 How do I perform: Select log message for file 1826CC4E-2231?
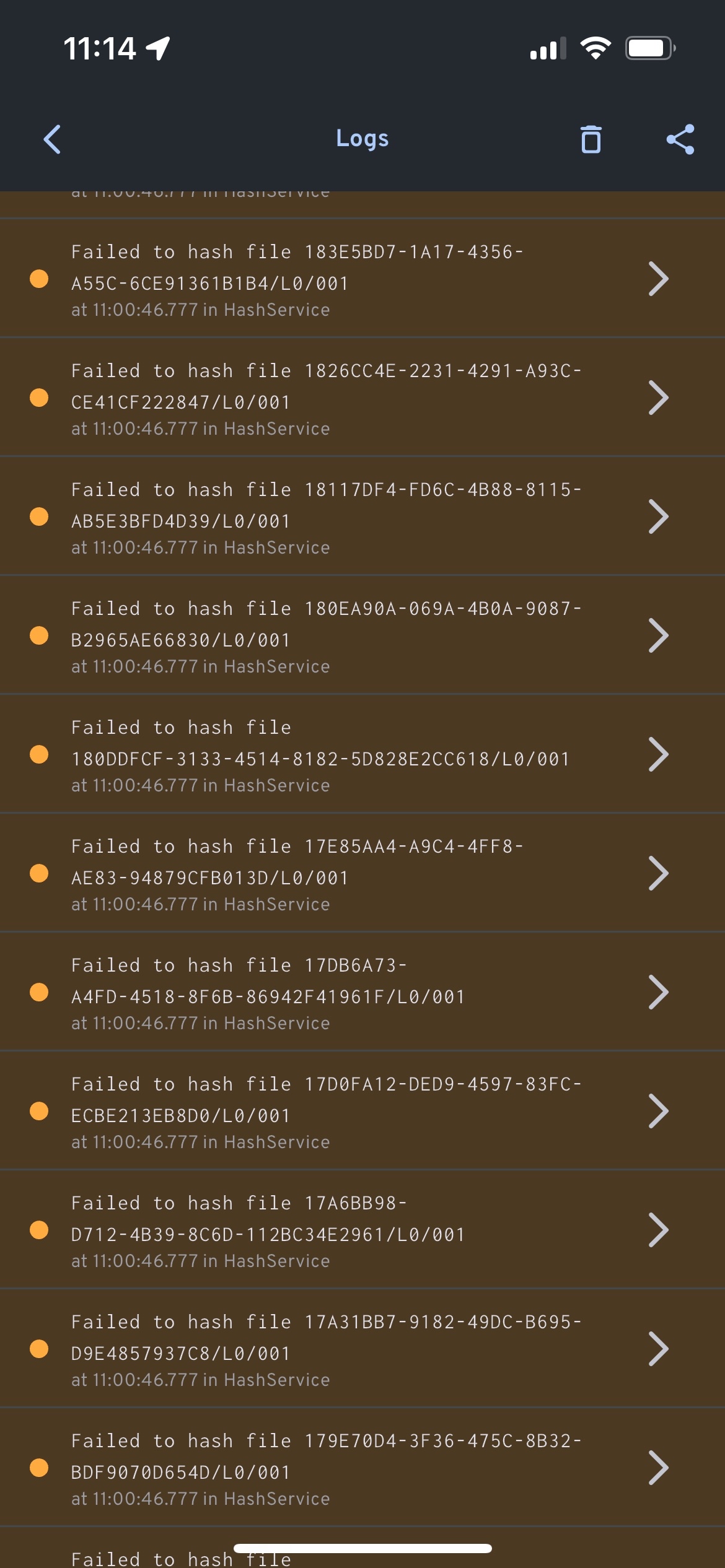(326, 386)
